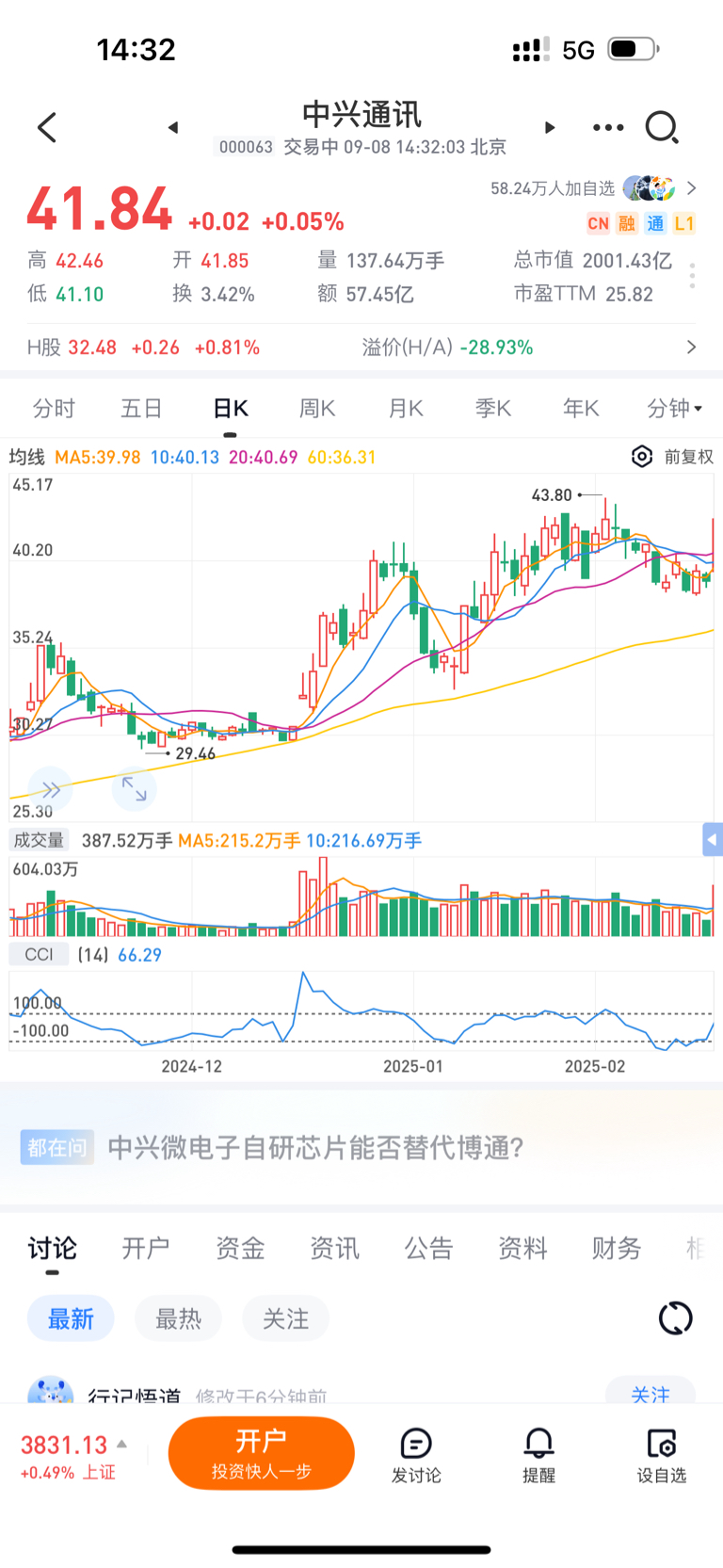Viewport: 723px width, 1568px height.
Task: Tap the 通 connect tag
Action: click(655, 223)
